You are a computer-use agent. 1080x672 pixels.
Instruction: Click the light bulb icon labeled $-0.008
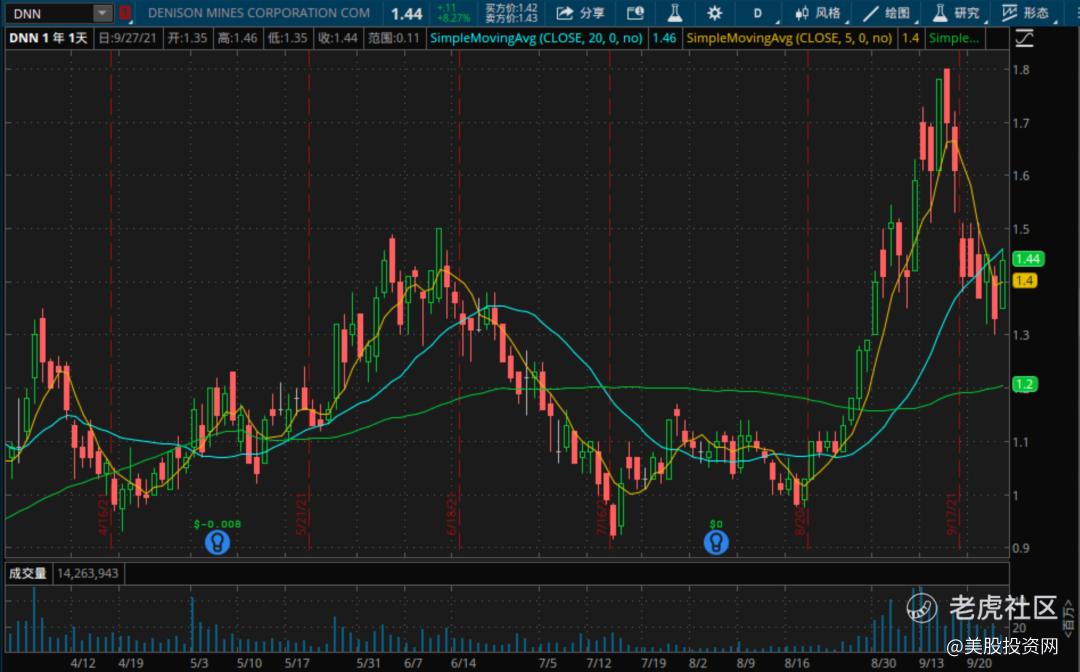click(x=218, y=543)
